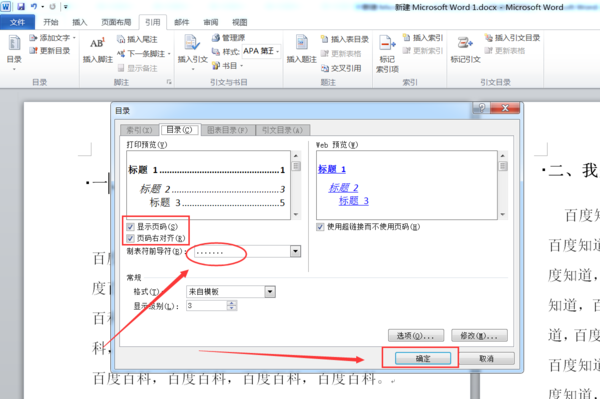The image size is (600, 399).
Task: Switch to the 引文目录(A) dialog tab
Action: [282, 130]
